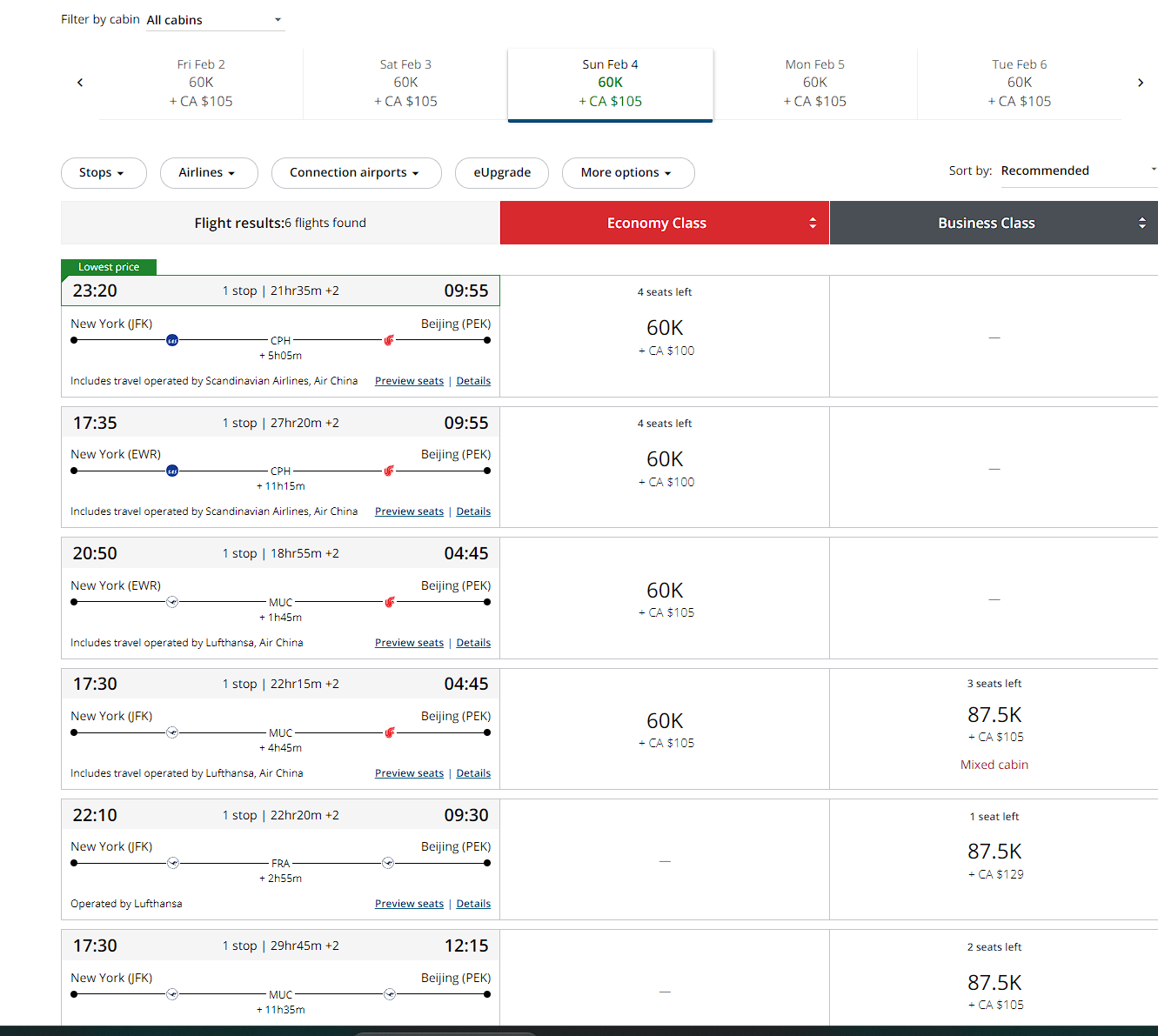Open Details for 23:20 JFK flight

473,381
